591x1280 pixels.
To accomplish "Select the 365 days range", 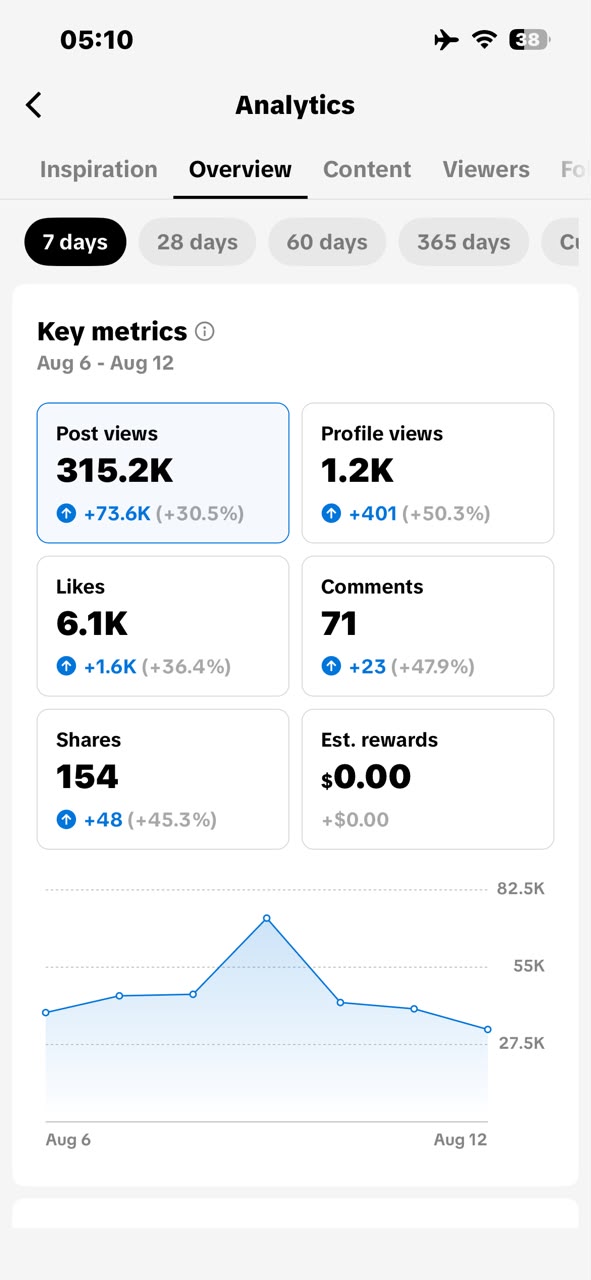I will coord(464,242).
